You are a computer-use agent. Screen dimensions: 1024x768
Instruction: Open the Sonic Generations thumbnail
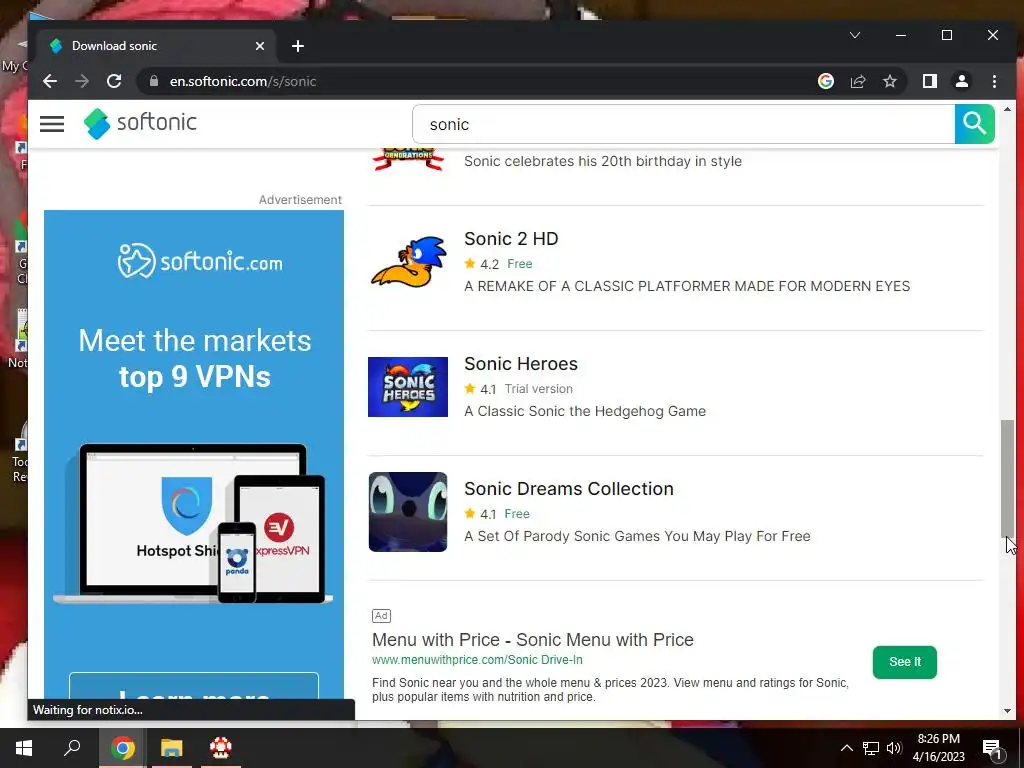click(408, 159)
